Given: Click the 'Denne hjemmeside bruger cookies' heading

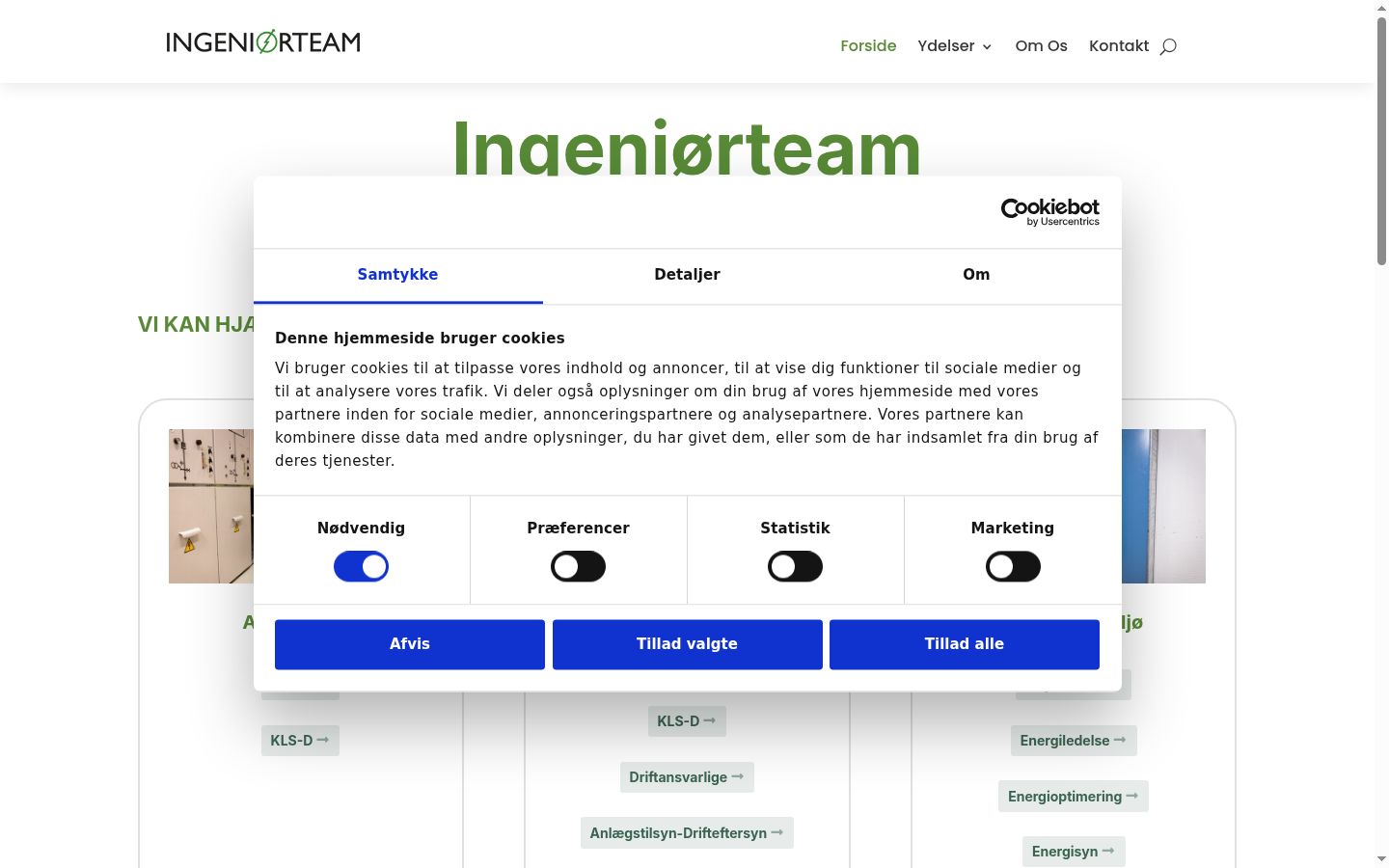Looking at the screenshot, I should coord(420,339).
